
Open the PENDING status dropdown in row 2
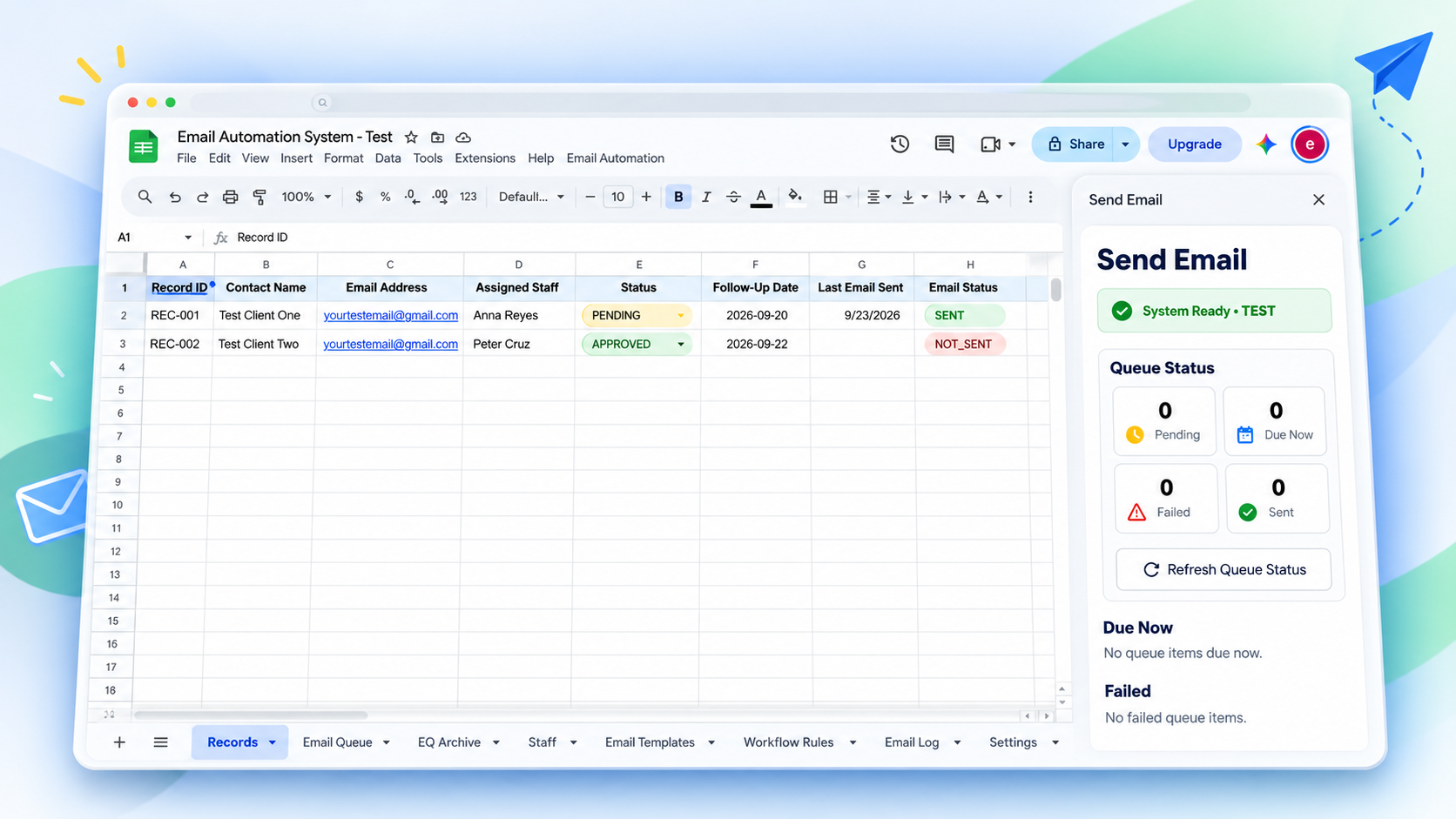click(680, 316)
